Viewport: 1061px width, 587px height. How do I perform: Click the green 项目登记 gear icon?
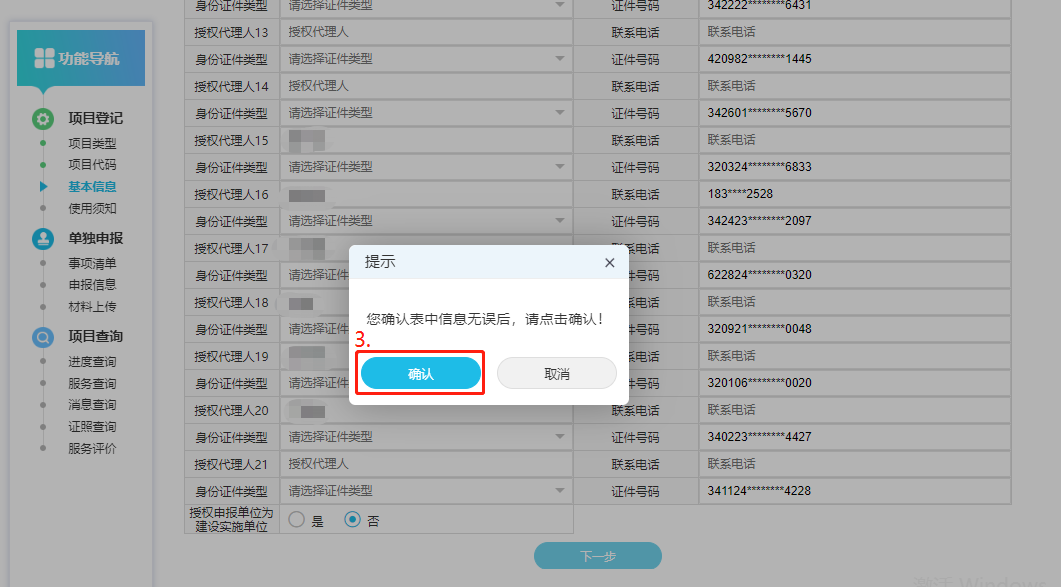(x=43, y=119)
